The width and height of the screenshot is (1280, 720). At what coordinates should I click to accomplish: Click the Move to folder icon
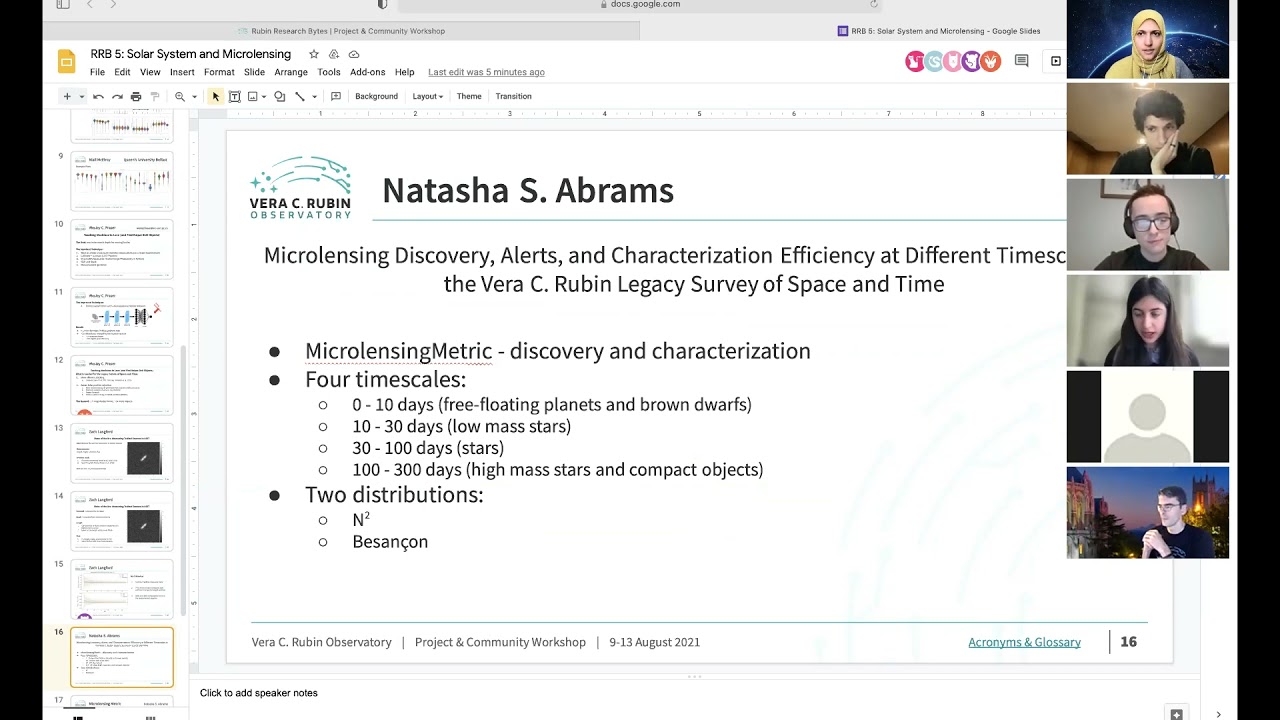coord(334,54)
